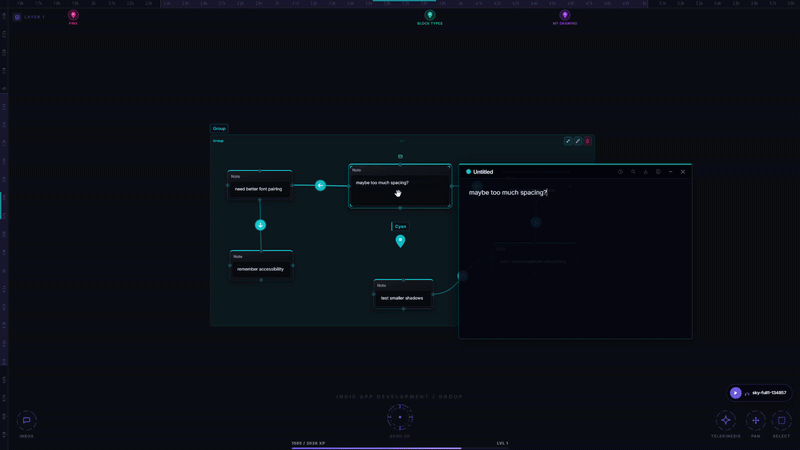
Task: Click the Pink pin marker
Action: click(73, 15)
